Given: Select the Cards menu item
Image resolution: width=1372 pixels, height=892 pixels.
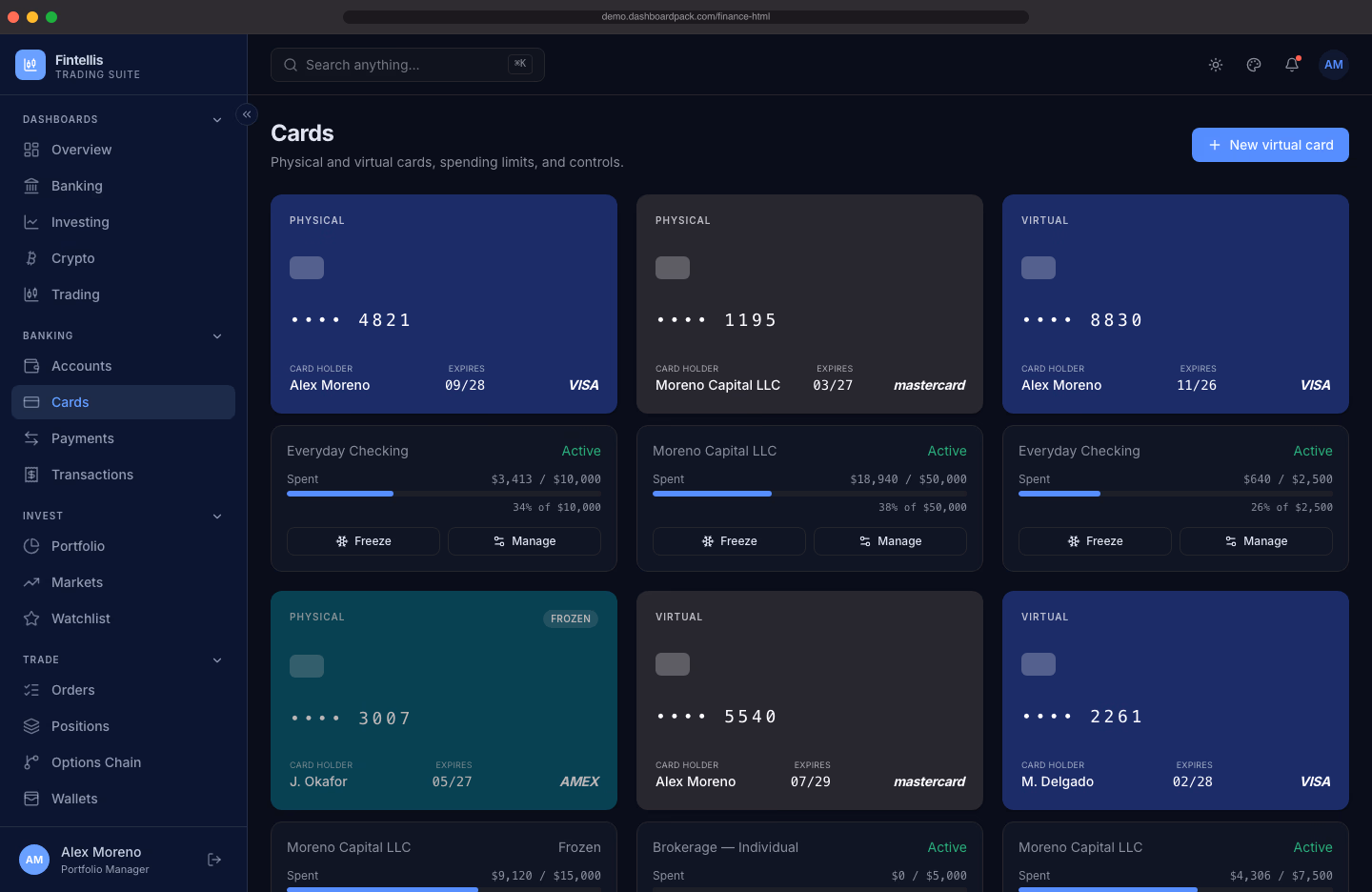Looking at the screenshot, I should pos(123,402).
